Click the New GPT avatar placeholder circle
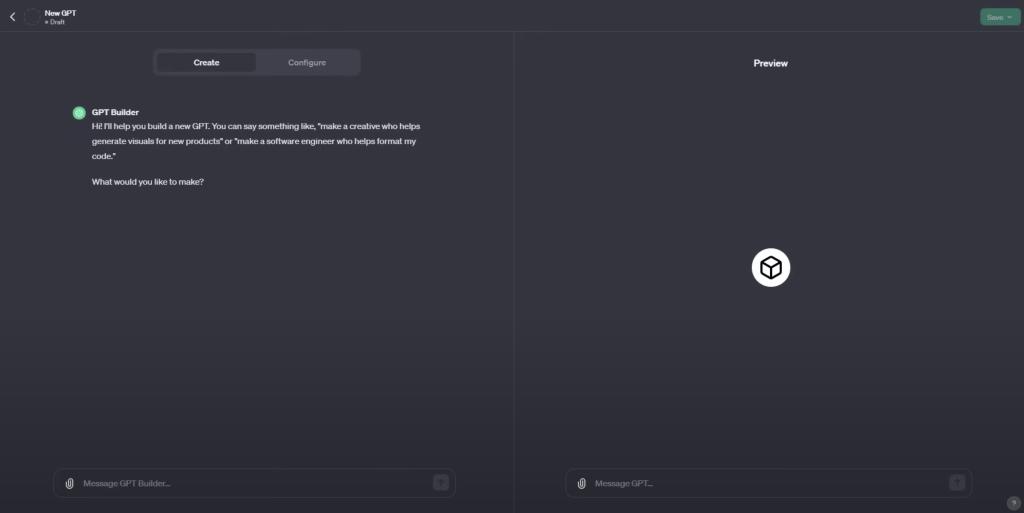 32,17
